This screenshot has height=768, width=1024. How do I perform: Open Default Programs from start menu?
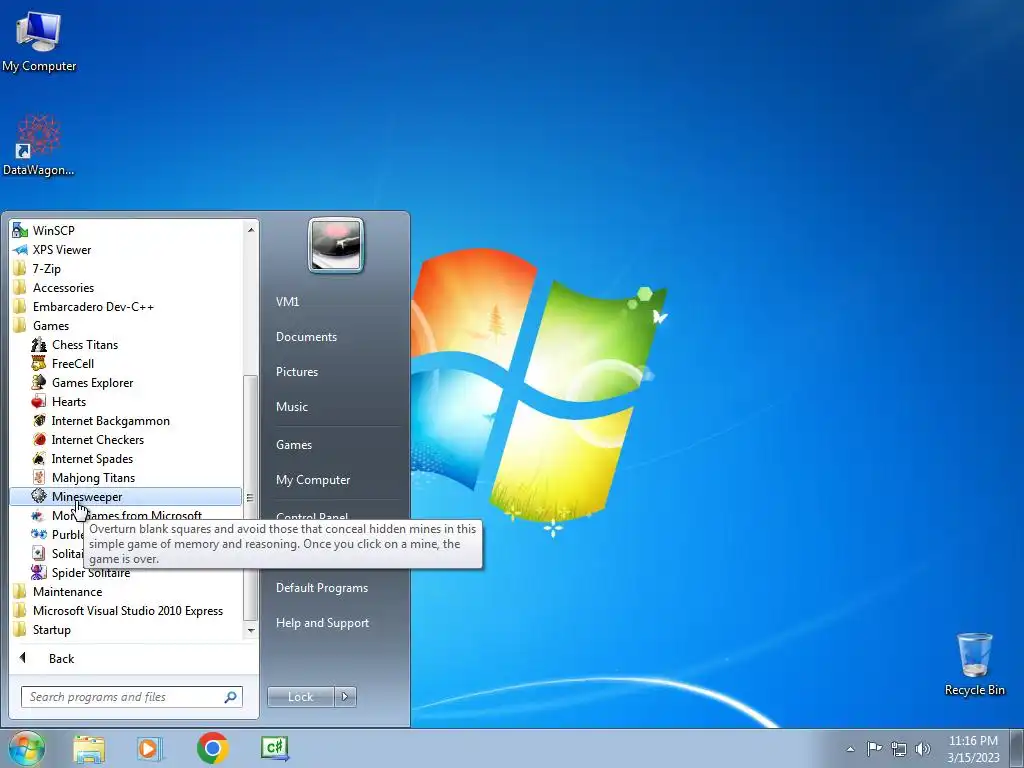click(x=322, y=588)
